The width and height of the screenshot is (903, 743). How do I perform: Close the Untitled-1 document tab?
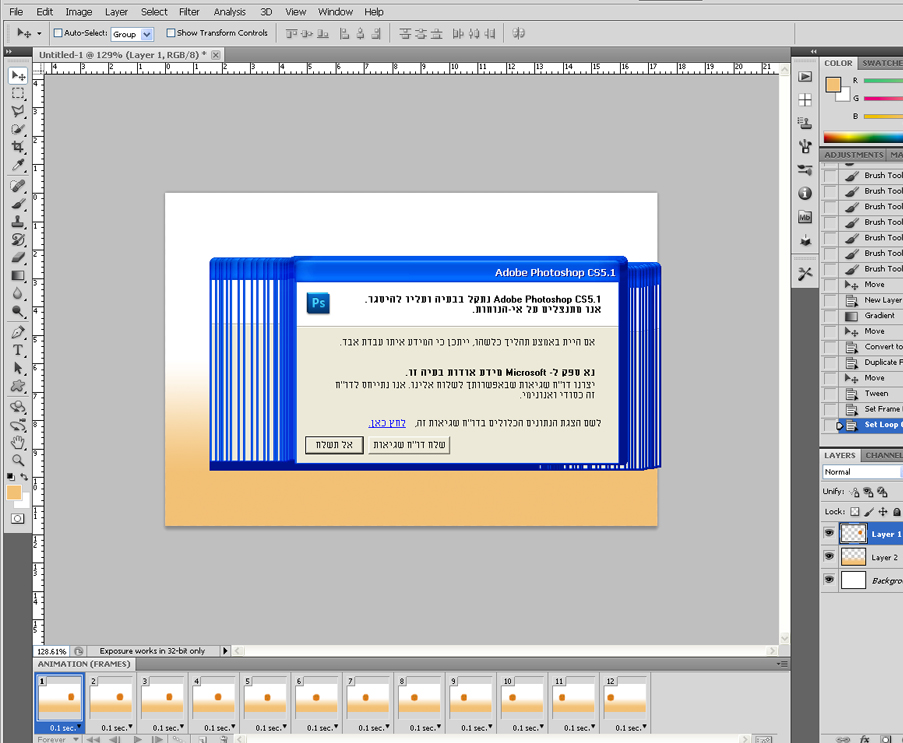coord(215,55)
